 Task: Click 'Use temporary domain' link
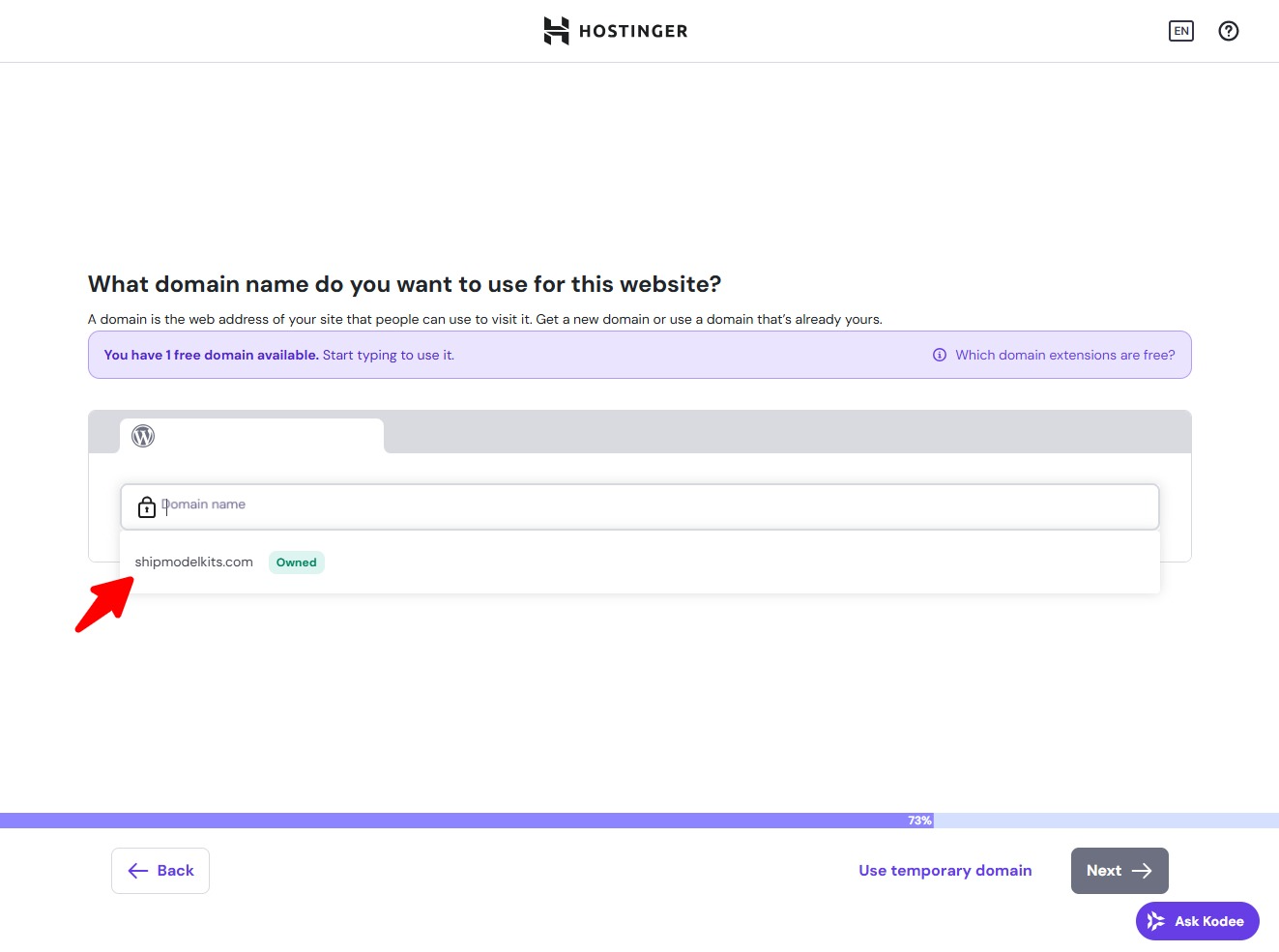[945, 871]
